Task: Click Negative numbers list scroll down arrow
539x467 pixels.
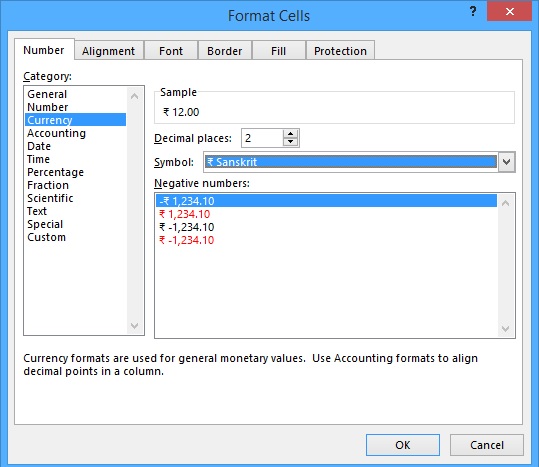Action: pyautogui.click(x=505, y=329)
